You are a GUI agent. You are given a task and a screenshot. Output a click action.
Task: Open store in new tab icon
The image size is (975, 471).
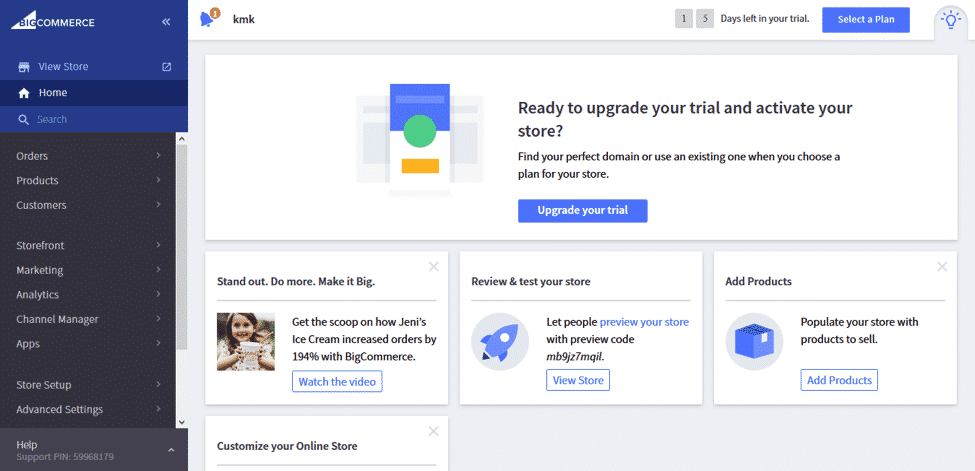click(166, 67)
